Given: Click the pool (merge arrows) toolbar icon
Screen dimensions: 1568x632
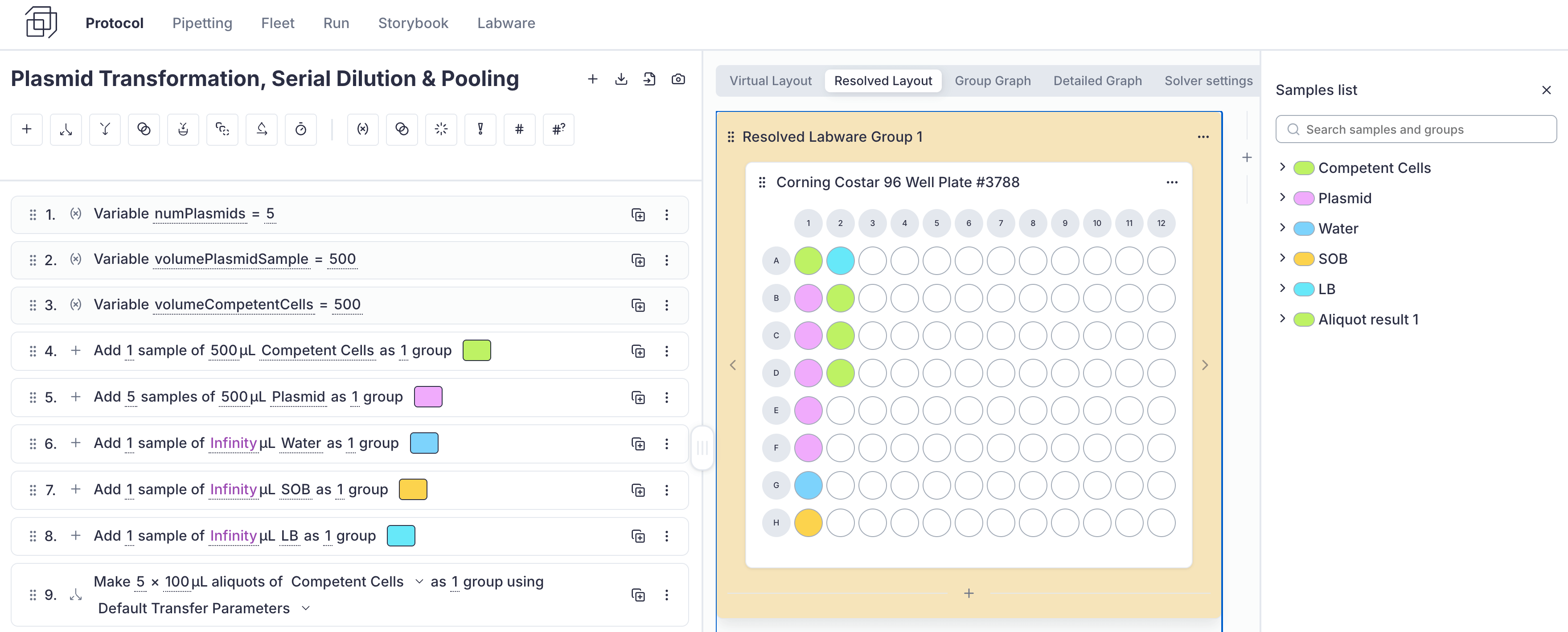Looking at the screenshot, I should click(105, 129).
